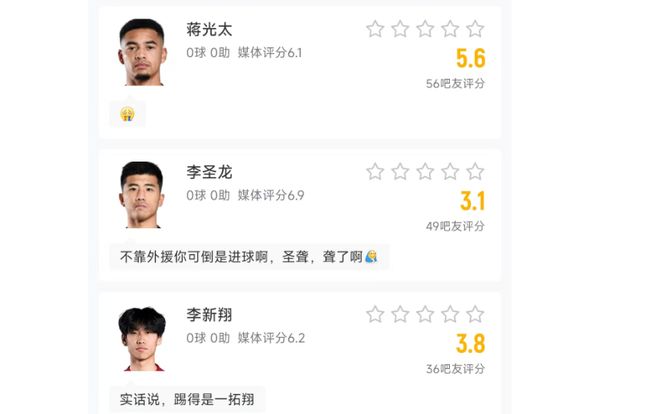Open 李圣龙's name link

tap(209, 172)
